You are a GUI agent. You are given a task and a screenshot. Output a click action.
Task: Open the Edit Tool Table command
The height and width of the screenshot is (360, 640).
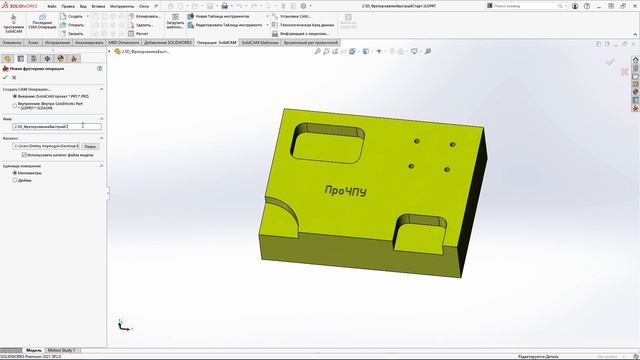tap(225, 25)
